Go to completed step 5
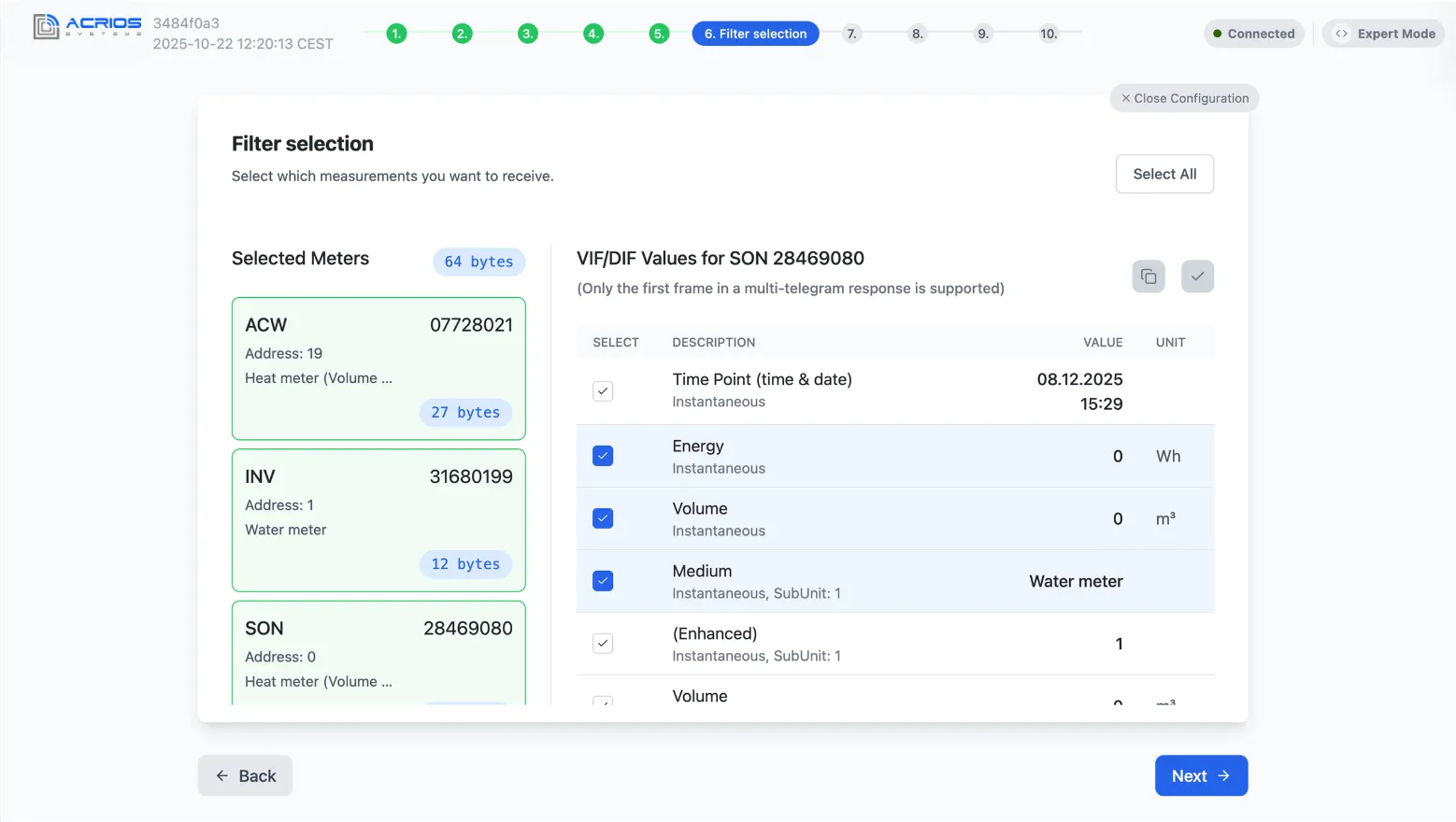This screenshot has width=1456, height=822. (x=659, y=34)
